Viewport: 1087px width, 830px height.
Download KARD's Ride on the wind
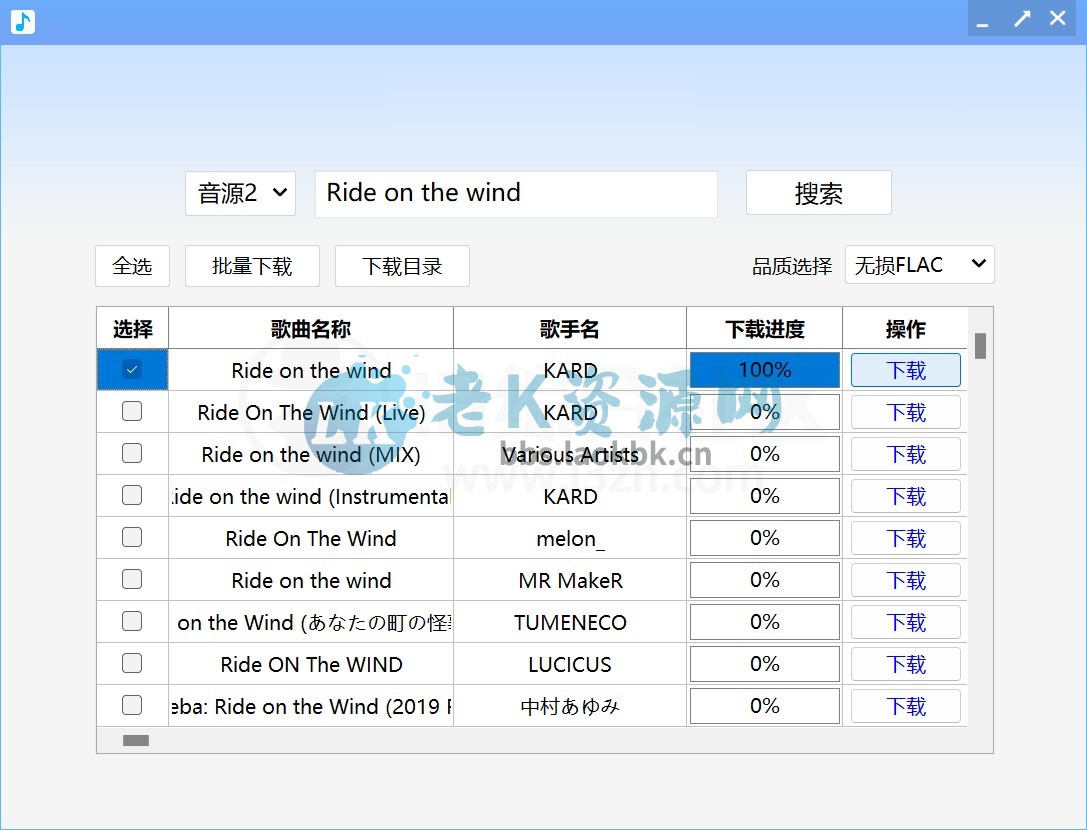click(x=906, y=370)
